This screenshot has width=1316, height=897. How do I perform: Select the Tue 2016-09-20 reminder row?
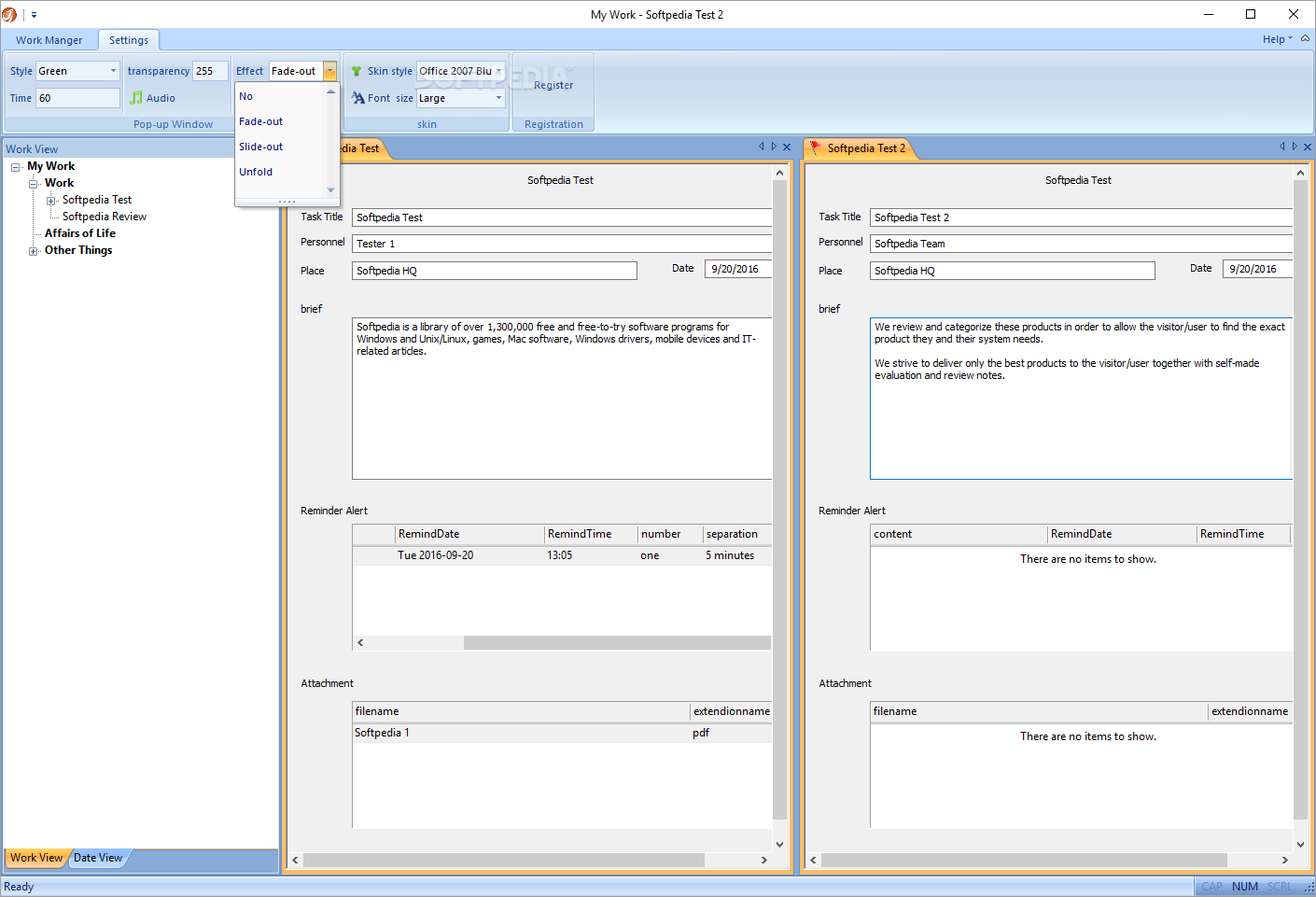point(562,555)
